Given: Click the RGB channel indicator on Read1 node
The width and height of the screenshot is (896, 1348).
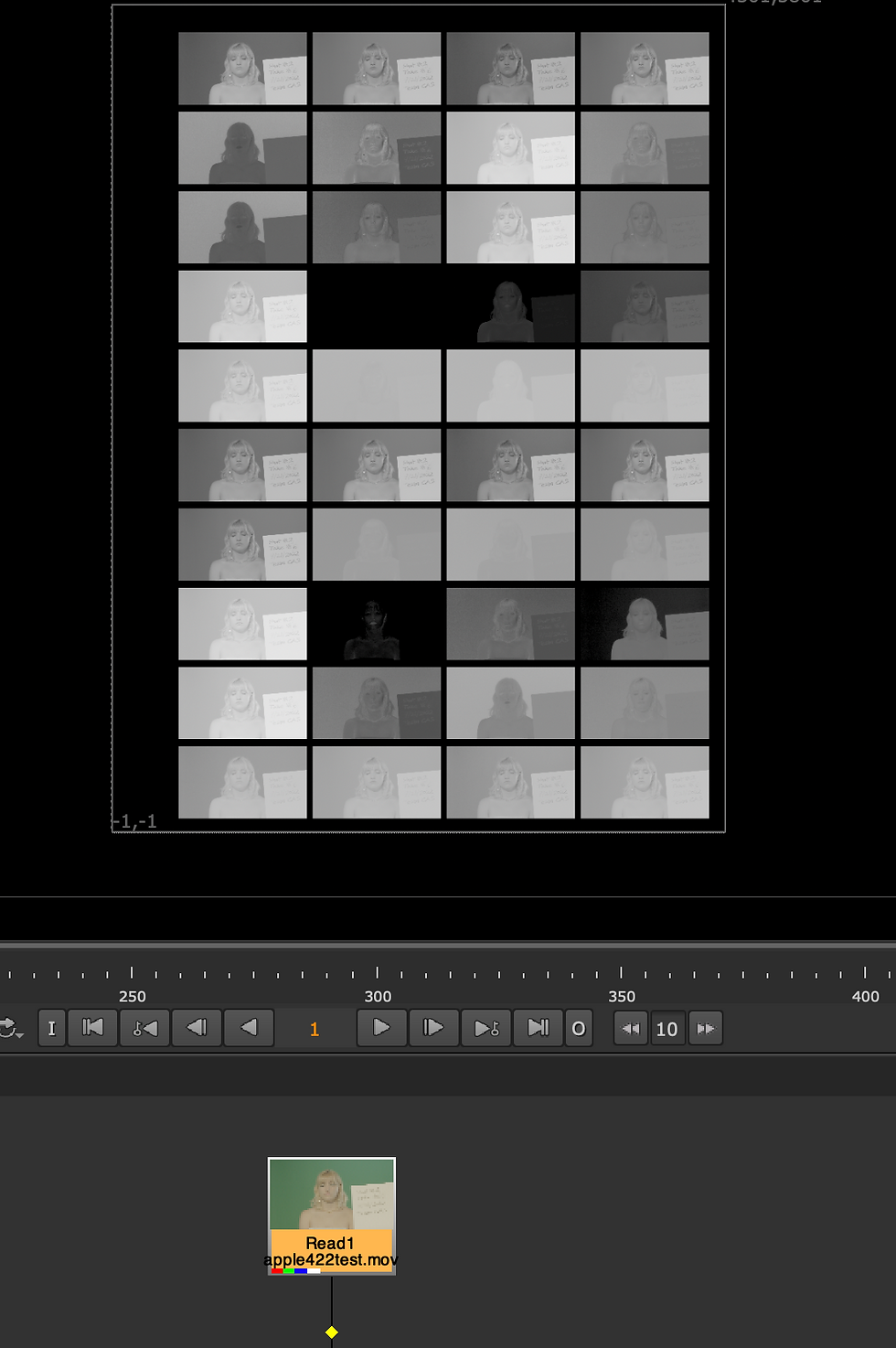Looking at the screenshot, I should tap(295, 1271).
